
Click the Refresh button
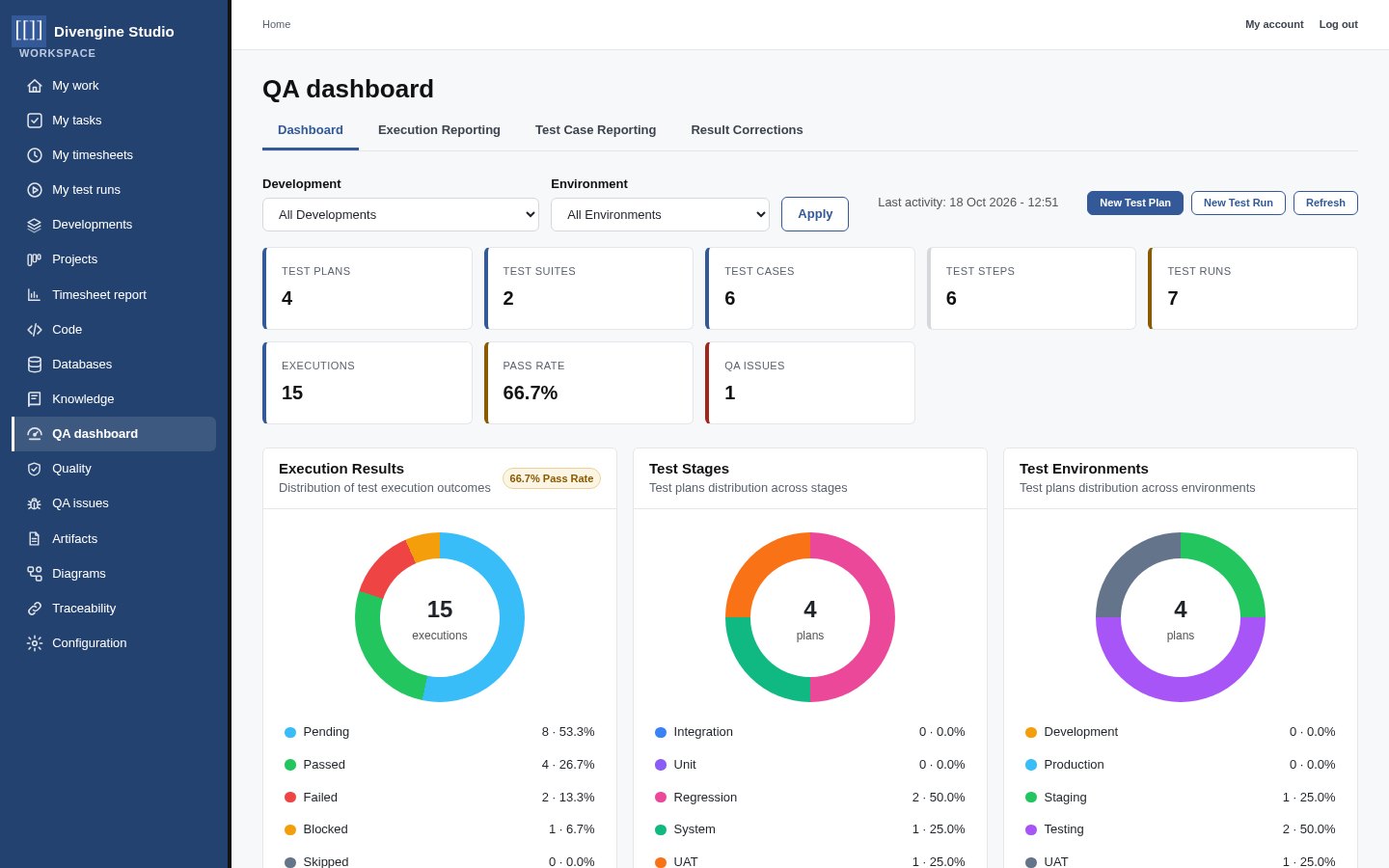(x=1325, y=203)
